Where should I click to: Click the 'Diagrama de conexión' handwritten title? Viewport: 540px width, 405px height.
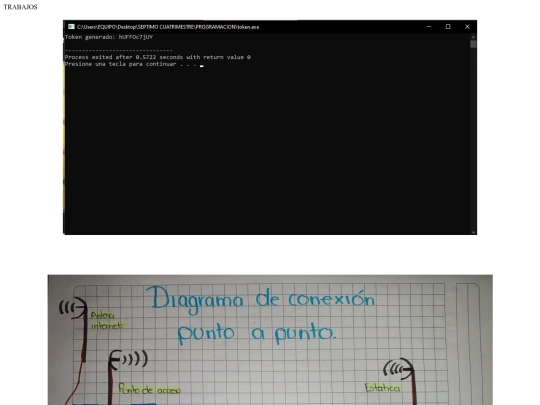tap(262, 300)
